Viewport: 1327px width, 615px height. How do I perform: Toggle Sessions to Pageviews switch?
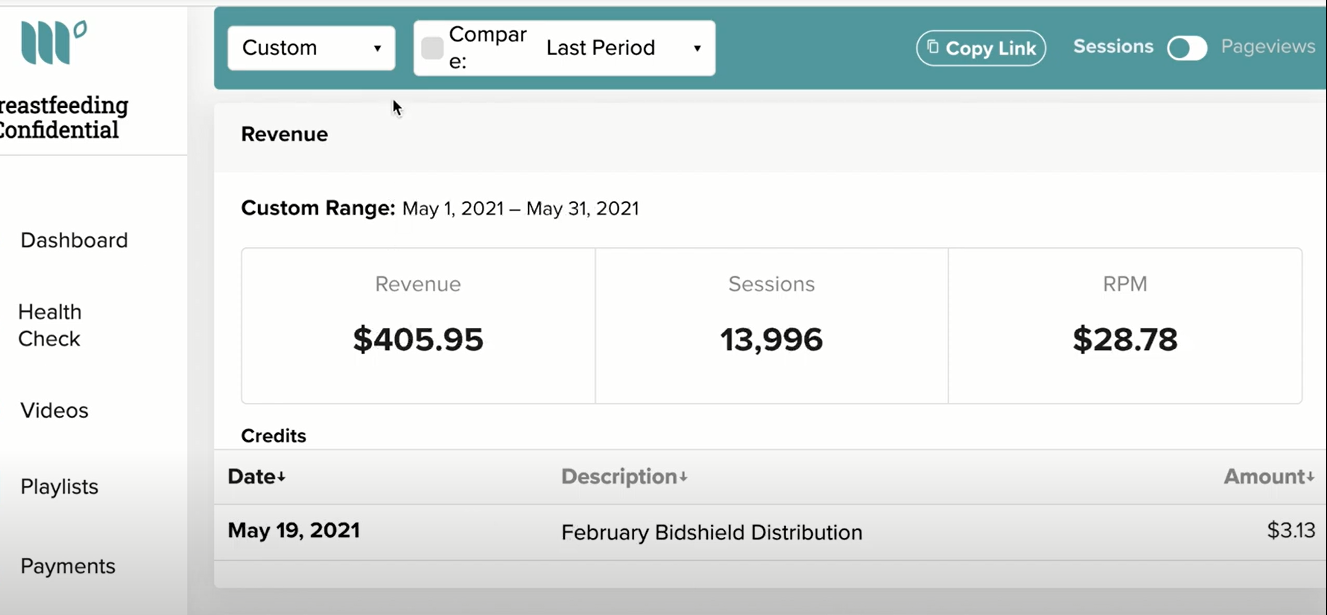pos(1187,48)
